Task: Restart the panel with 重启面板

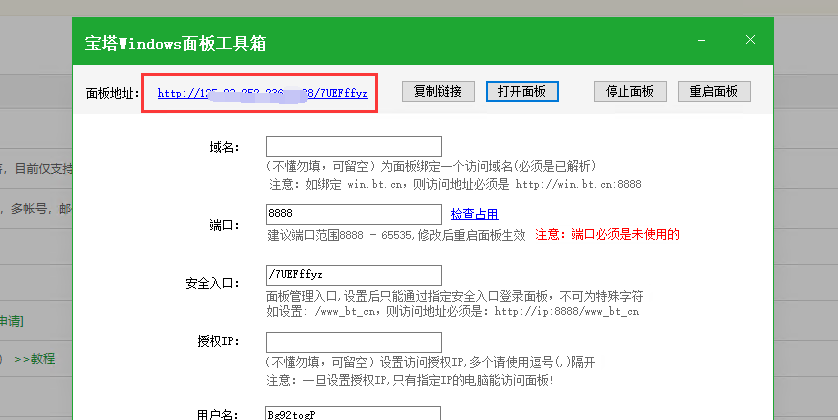Action: point(714,91)
